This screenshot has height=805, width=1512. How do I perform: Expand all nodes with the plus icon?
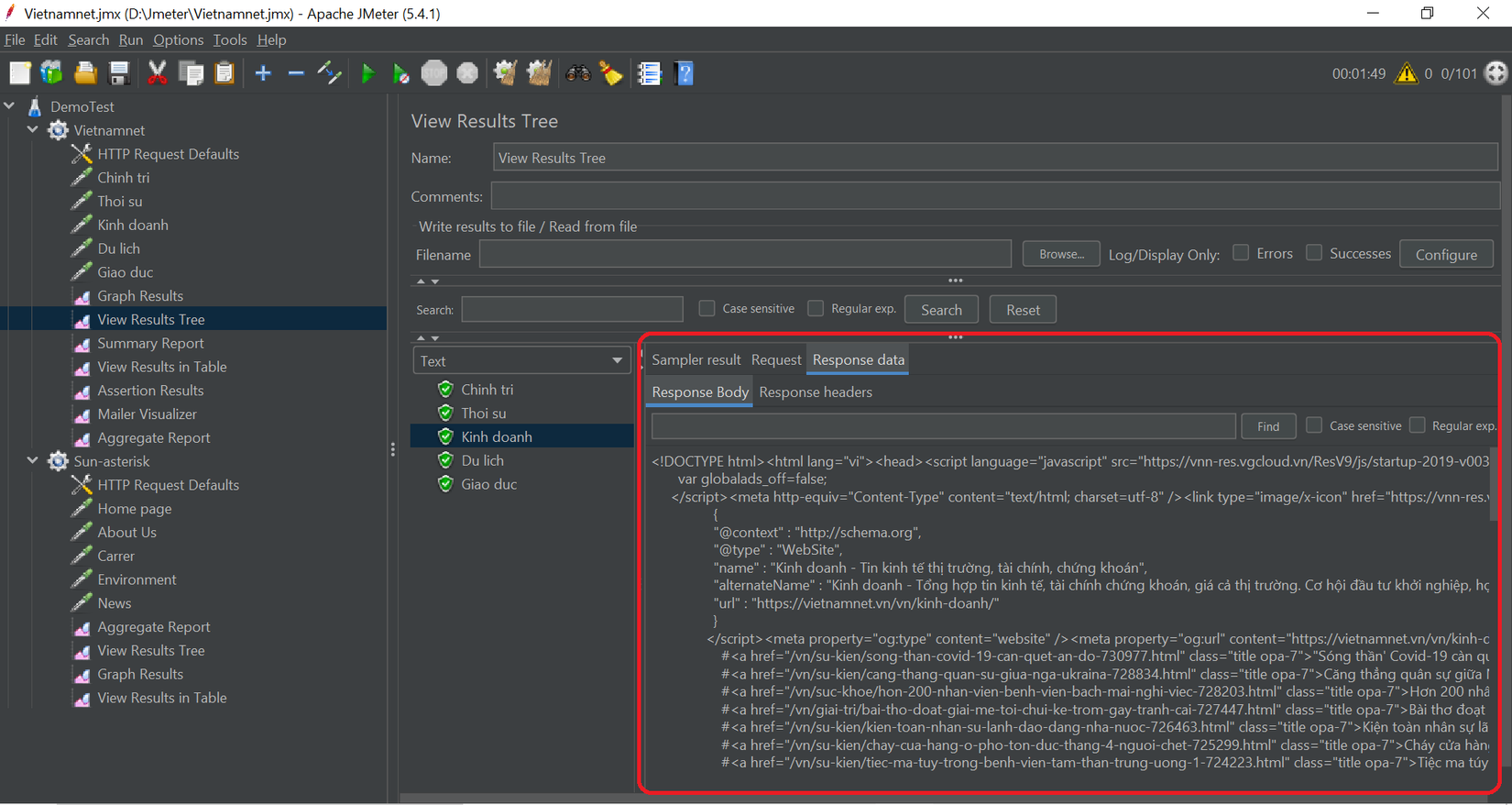pos(263,73)
